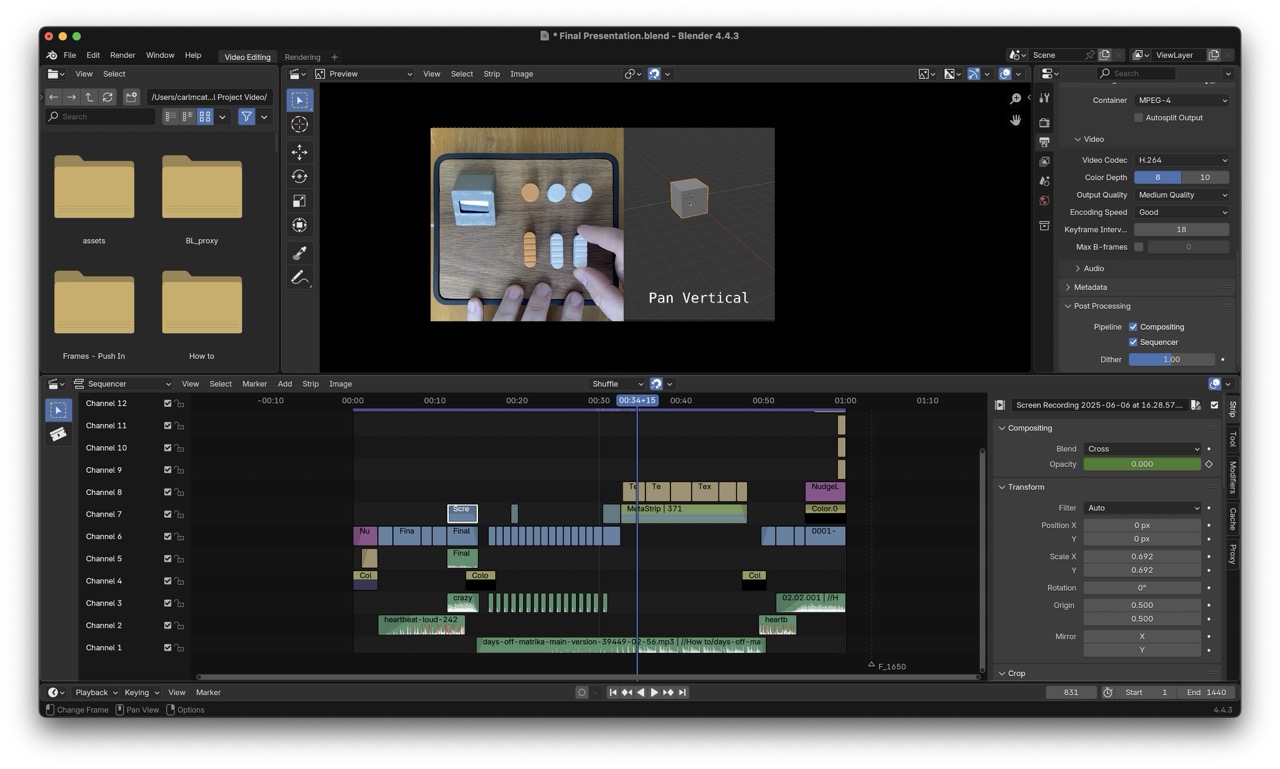Uncheck Sequencer pipeline checkbox
The height and width of the screenshot is (769, 1280).
(x=1133, y=342)
